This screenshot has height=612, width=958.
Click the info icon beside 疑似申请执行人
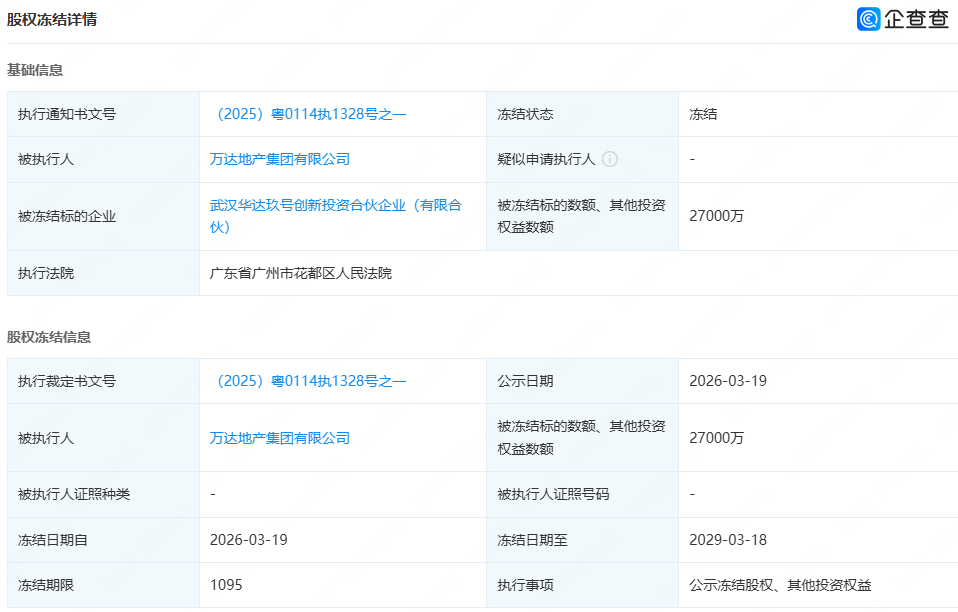610,159
